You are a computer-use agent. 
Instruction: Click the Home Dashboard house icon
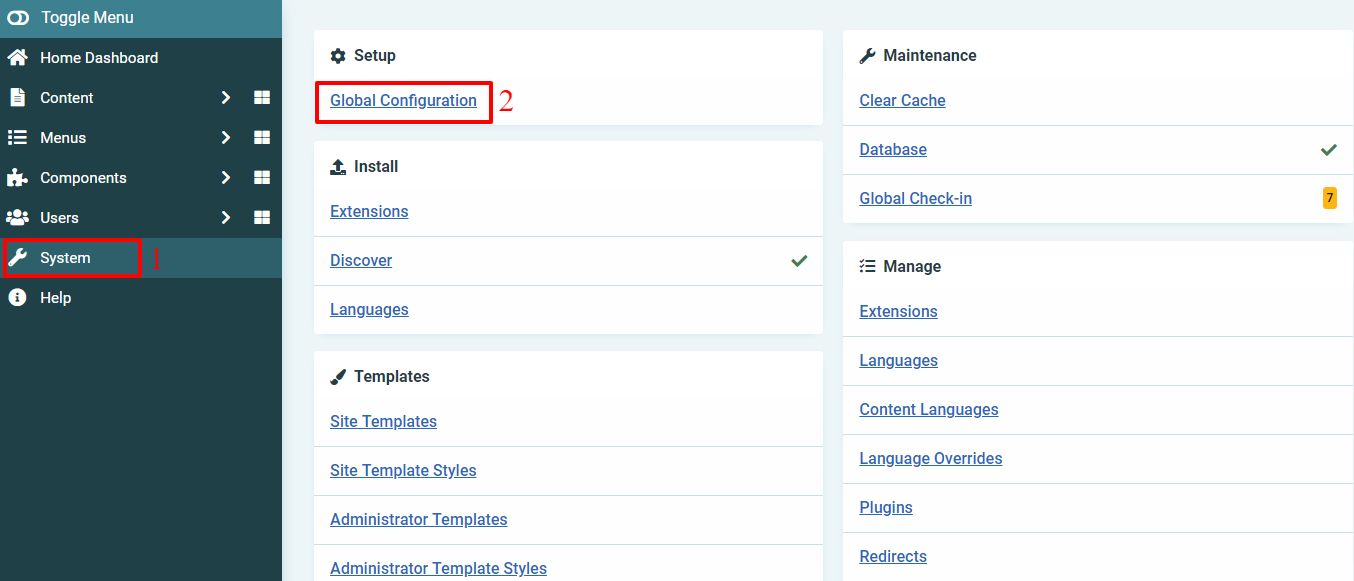pos(18,57)
